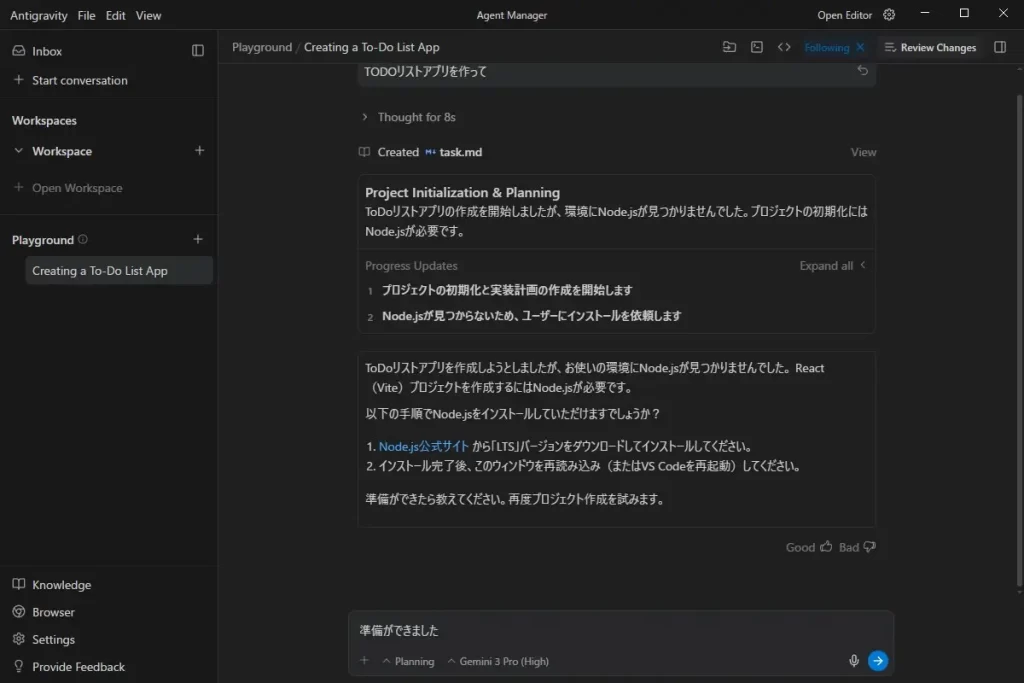Click Playground breadcrumb
This screenshot has width=1024, height=683.
[262, 47]
